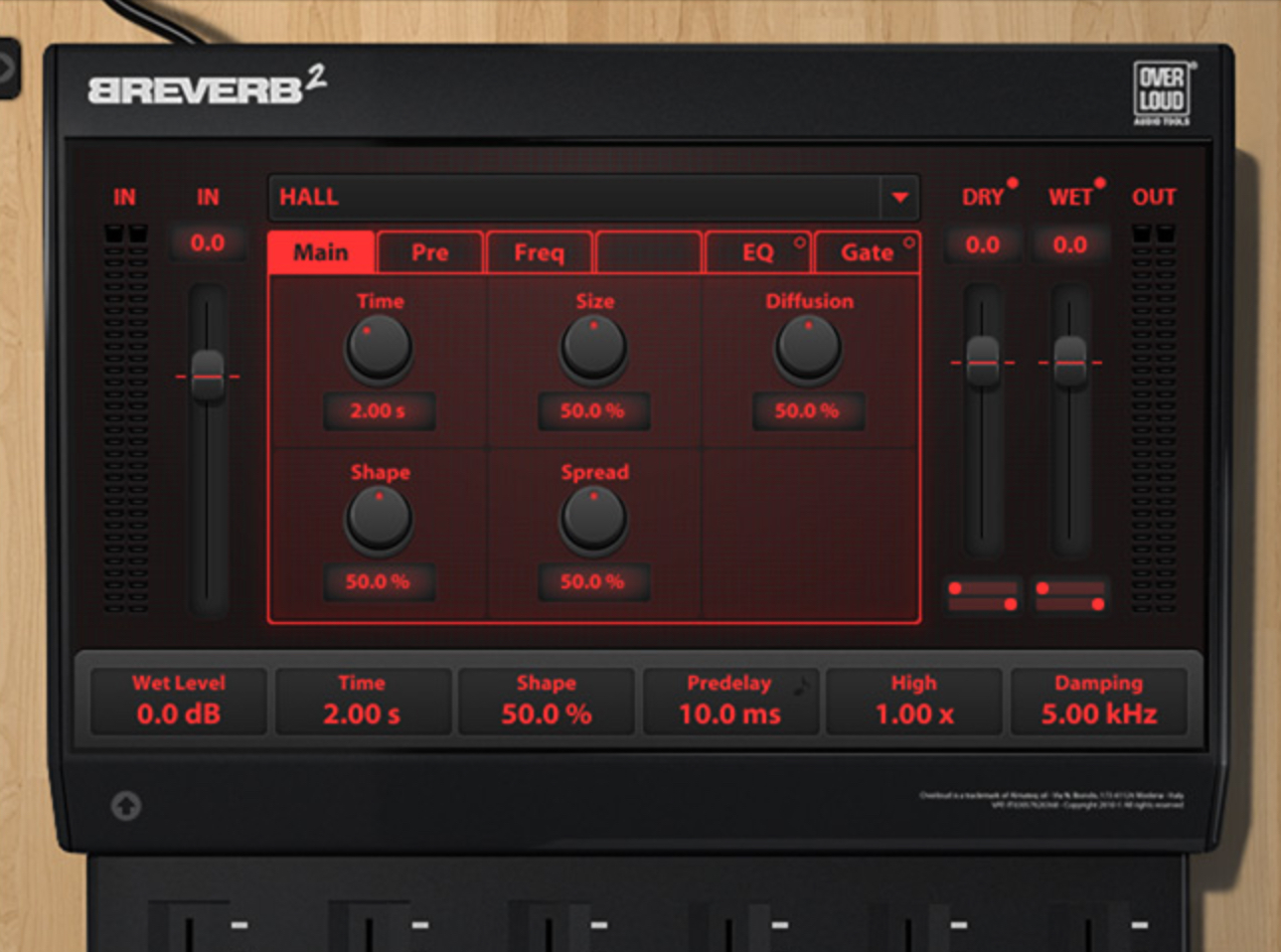The image size is (1281, 952).
Task: Click the Damping 5.00 kHz display
Action: [1099, 702]
